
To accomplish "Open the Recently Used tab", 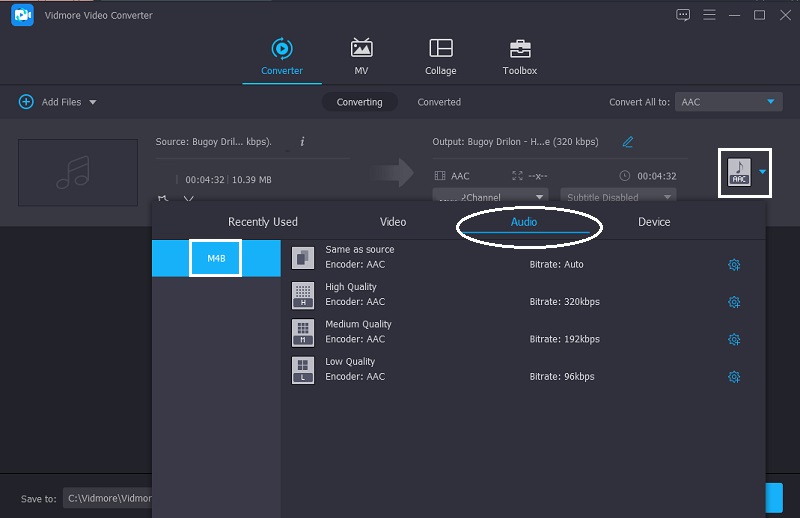I will click(263, 222).
